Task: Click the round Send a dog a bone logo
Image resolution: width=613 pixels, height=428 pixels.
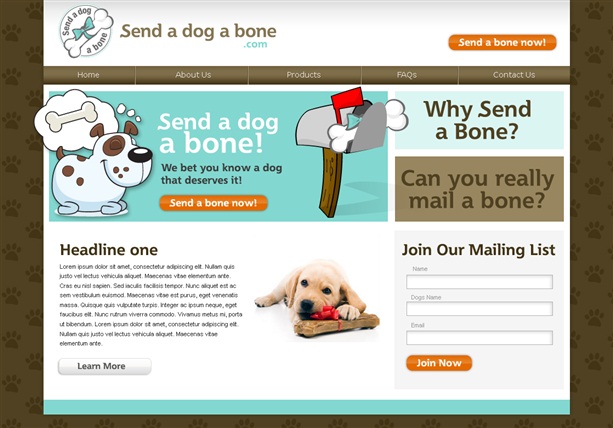Action: [x=86, y=31]
